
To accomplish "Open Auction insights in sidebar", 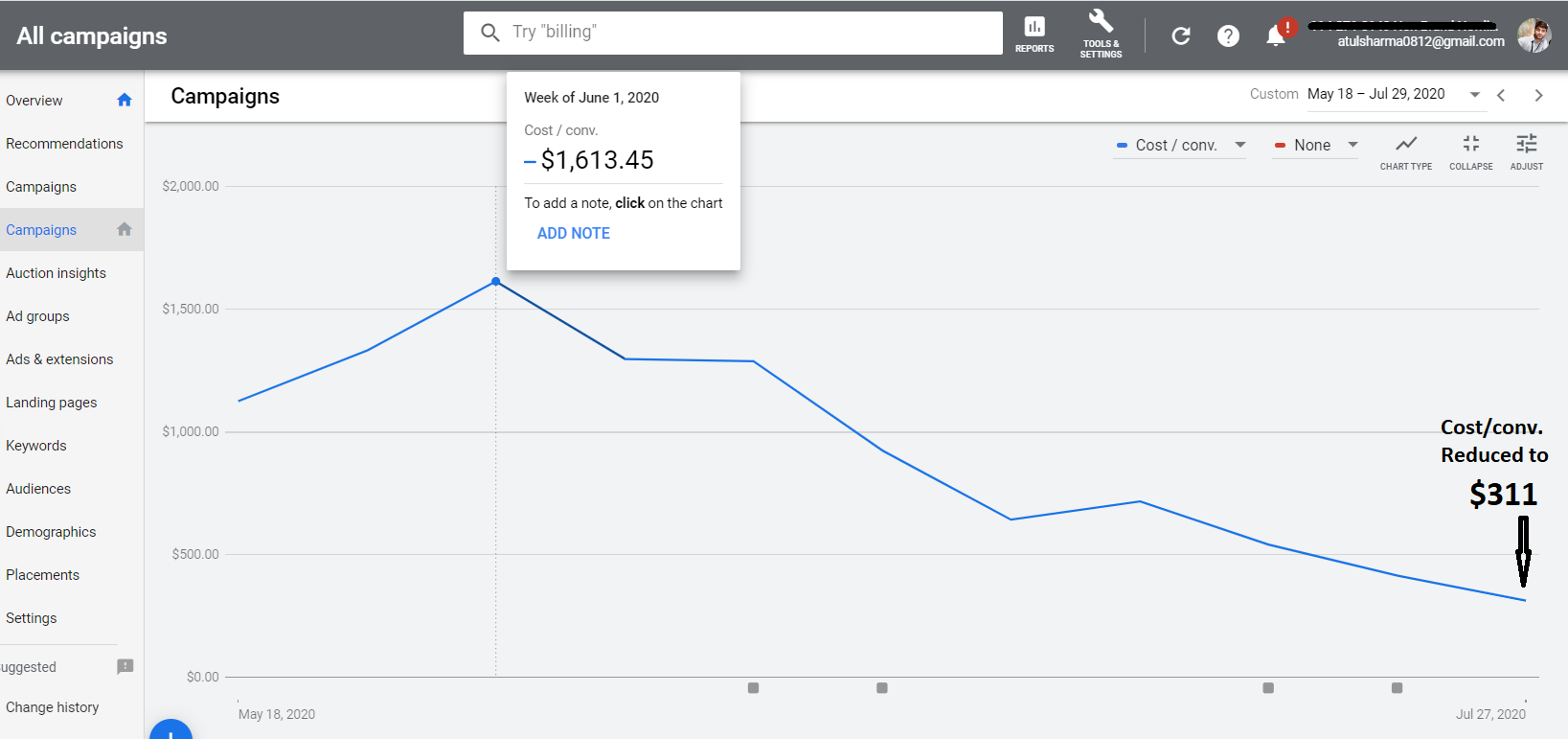I will [x=56, y=273].
